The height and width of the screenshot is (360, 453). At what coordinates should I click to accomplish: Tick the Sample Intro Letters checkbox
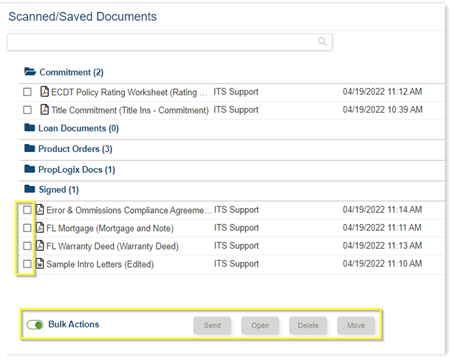pos(27,264)
